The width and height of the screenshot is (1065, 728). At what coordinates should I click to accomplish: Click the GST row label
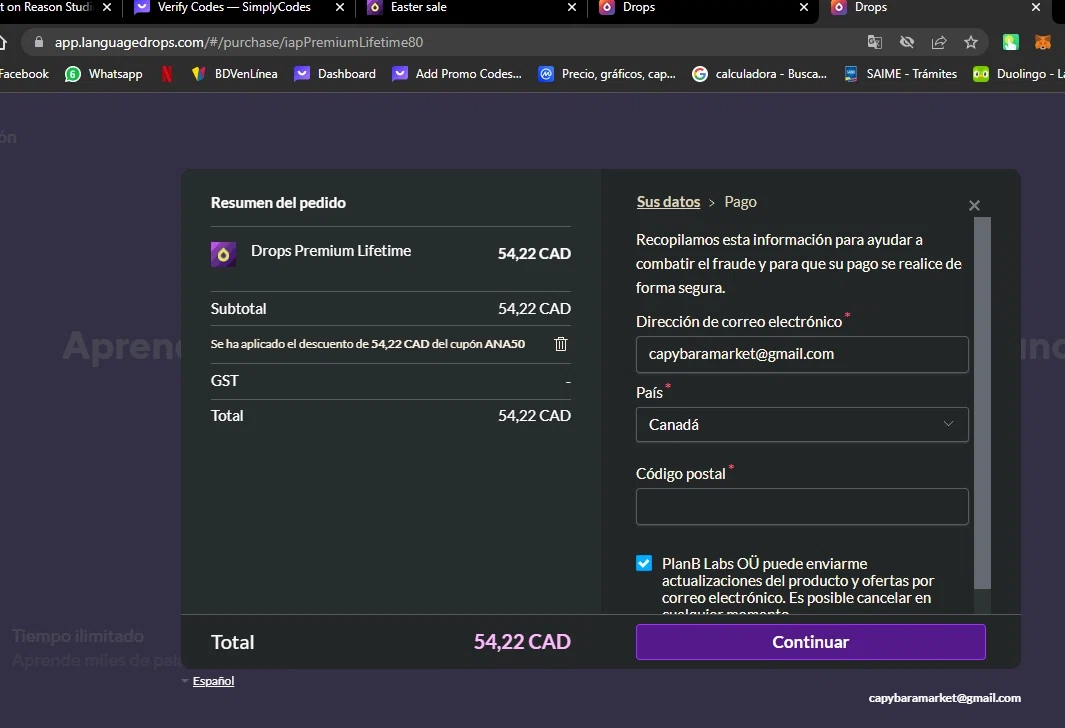(x=224, y=381)
